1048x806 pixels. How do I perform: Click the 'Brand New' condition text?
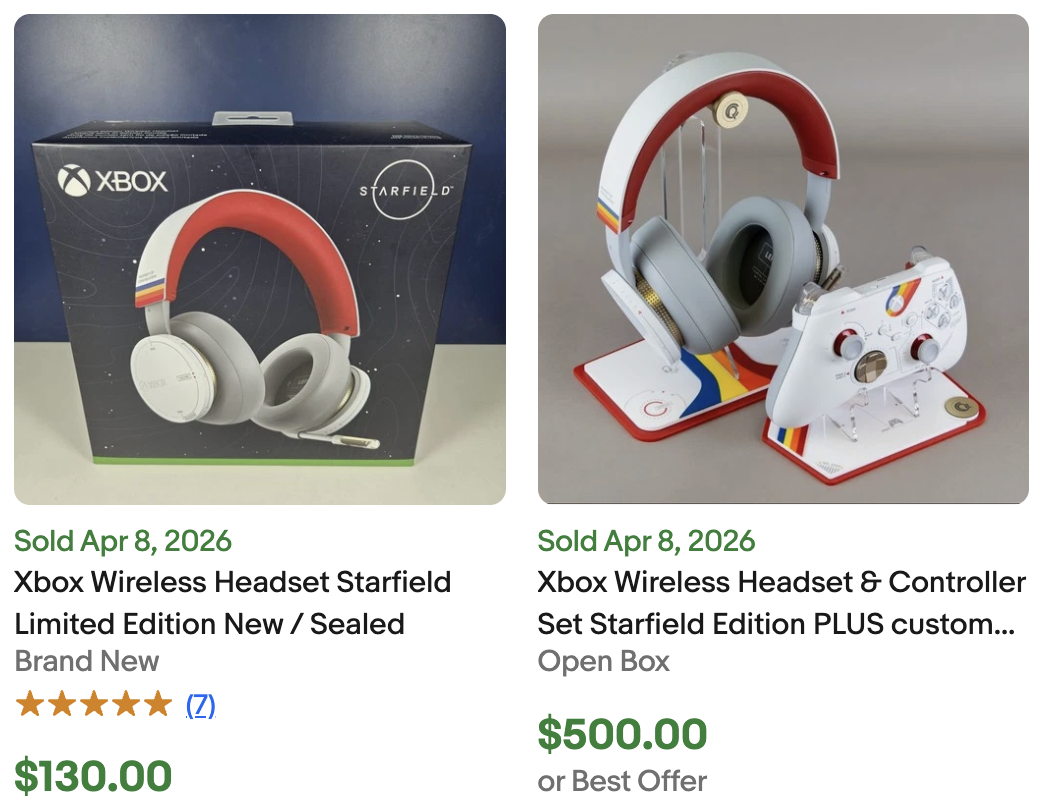point(85,661)
